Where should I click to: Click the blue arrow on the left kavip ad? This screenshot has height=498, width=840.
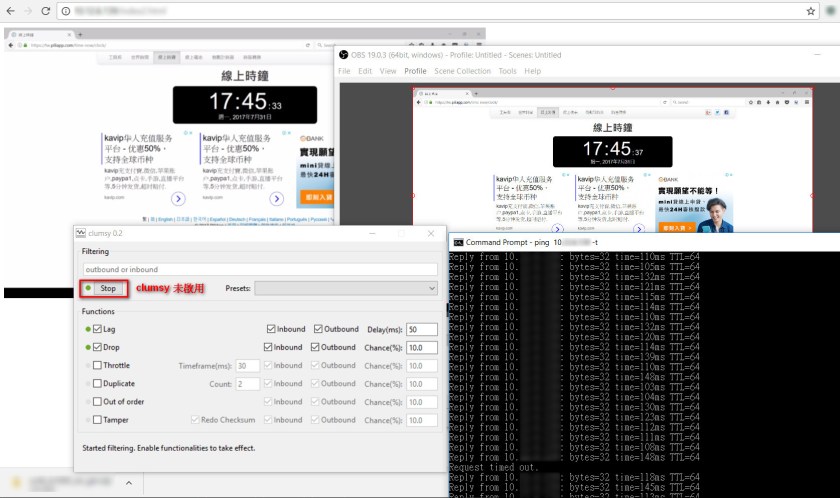click(178, 199)
